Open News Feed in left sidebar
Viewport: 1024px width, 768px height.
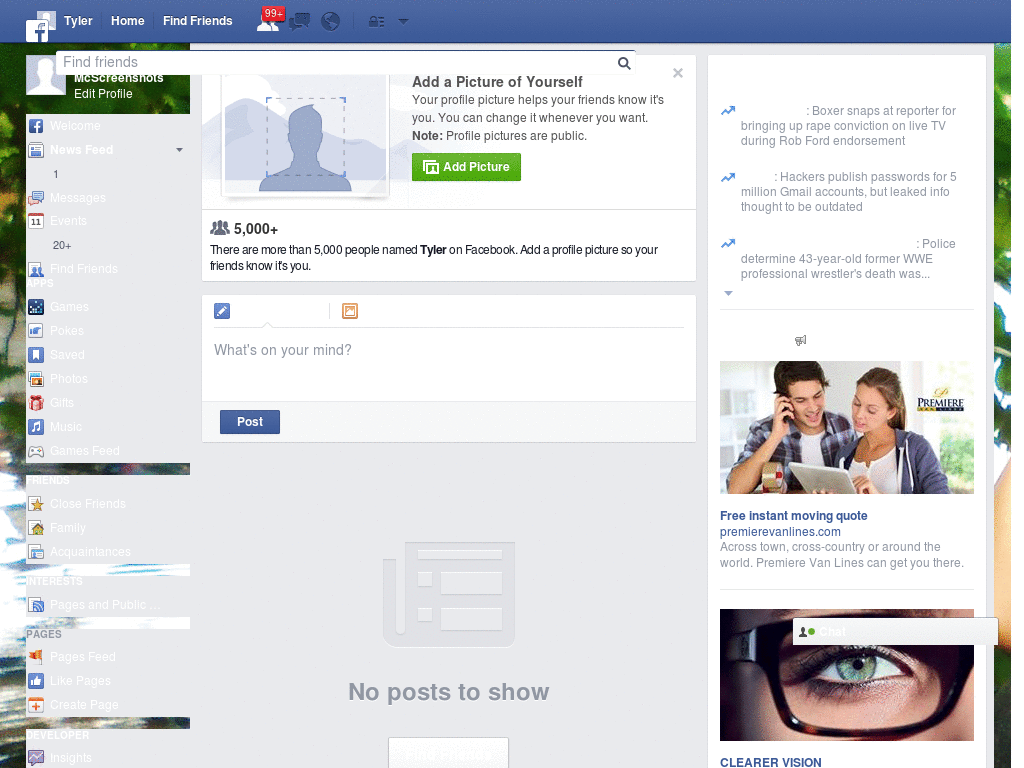tap(82, 150)
